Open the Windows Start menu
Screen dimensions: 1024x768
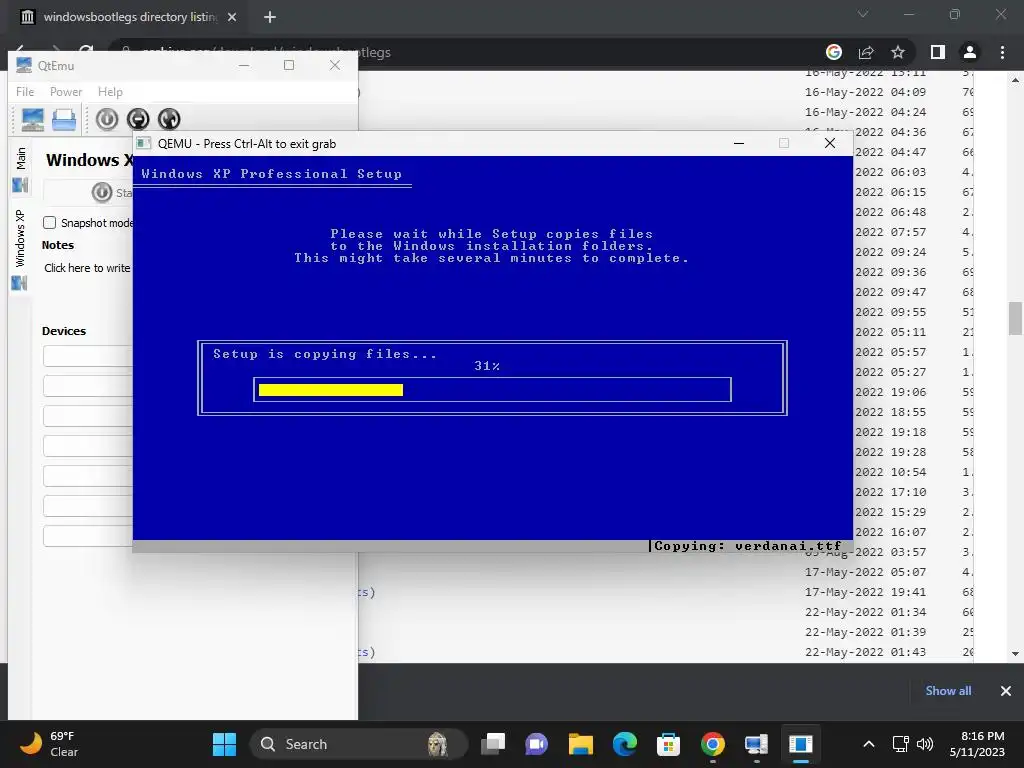[224, 744]
